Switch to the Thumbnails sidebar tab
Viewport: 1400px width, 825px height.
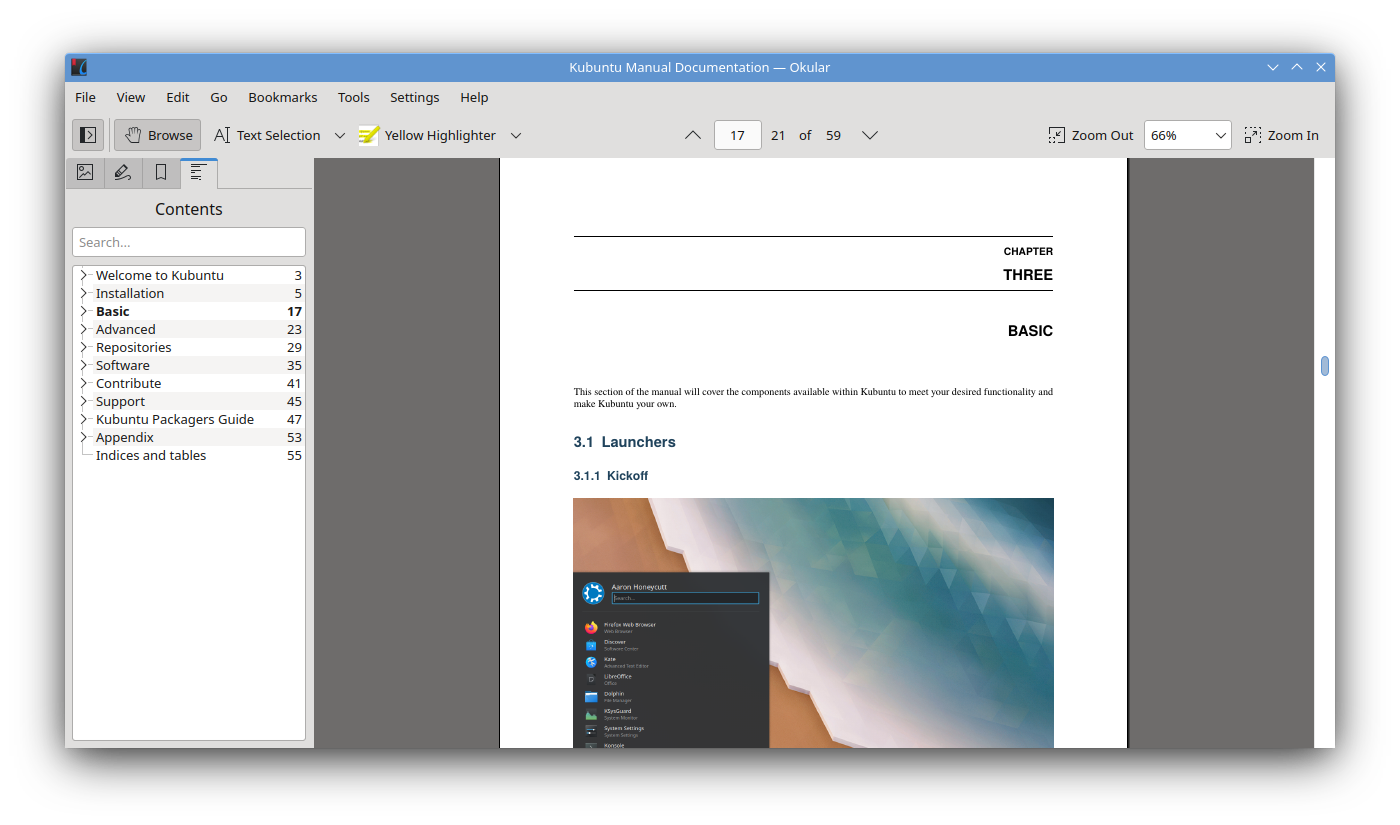coord(85,173)
